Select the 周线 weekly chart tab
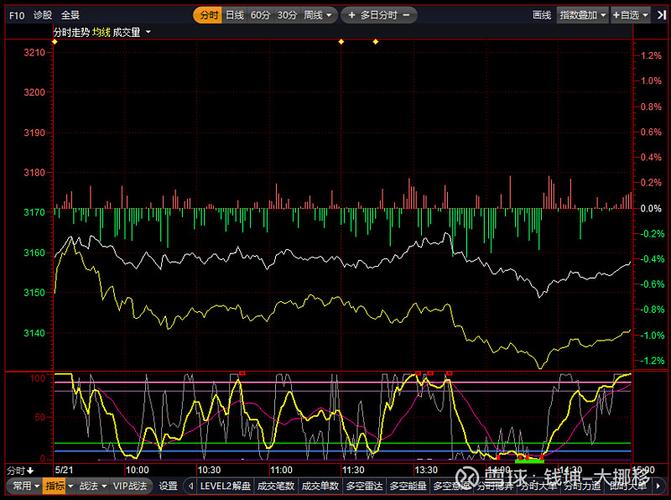 click(x=313, y=15)
